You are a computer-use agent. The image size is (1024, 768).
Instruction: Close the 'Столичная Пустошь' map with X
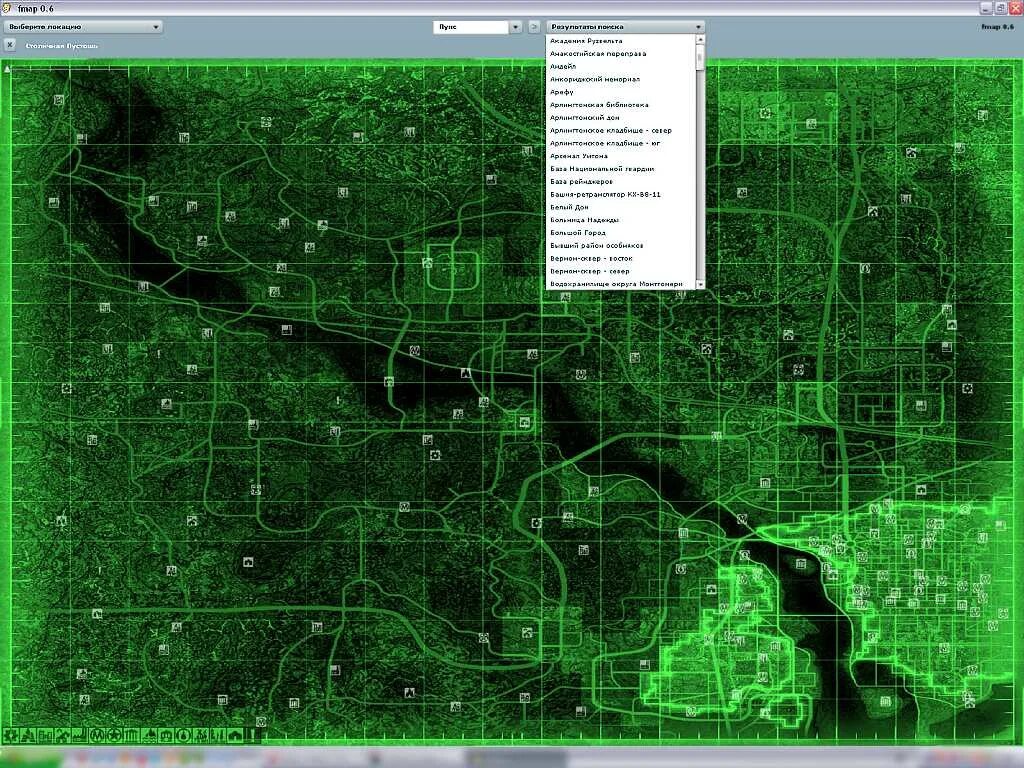[10, 45]
